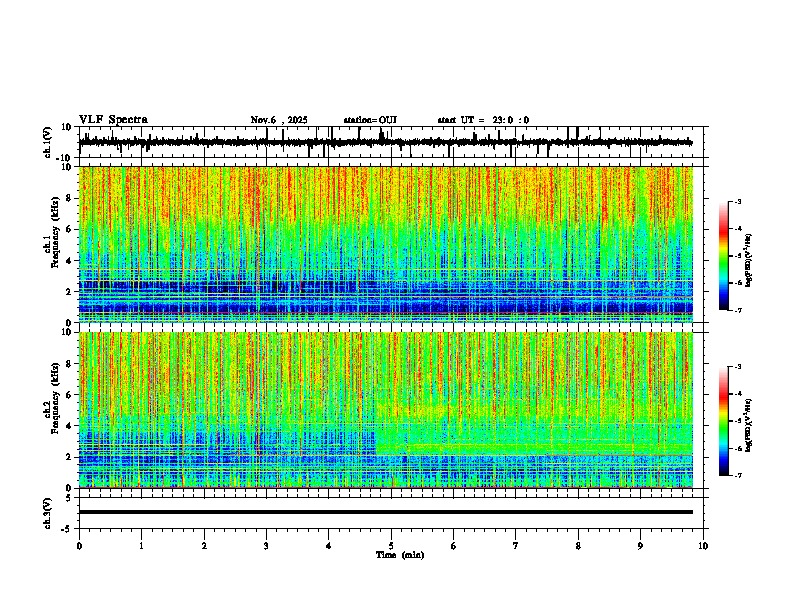This screenshot has height=612, width=792.
Task: Click the ch.3 flat black voltage line
Action: coord(385,512)
